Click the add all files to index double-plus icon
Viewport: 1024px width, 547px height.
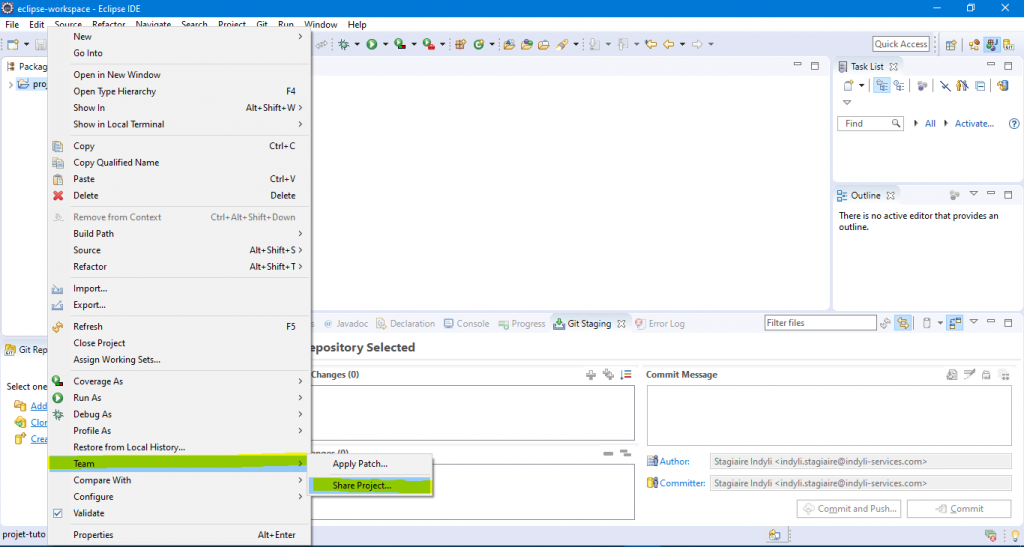coord(608,375)
